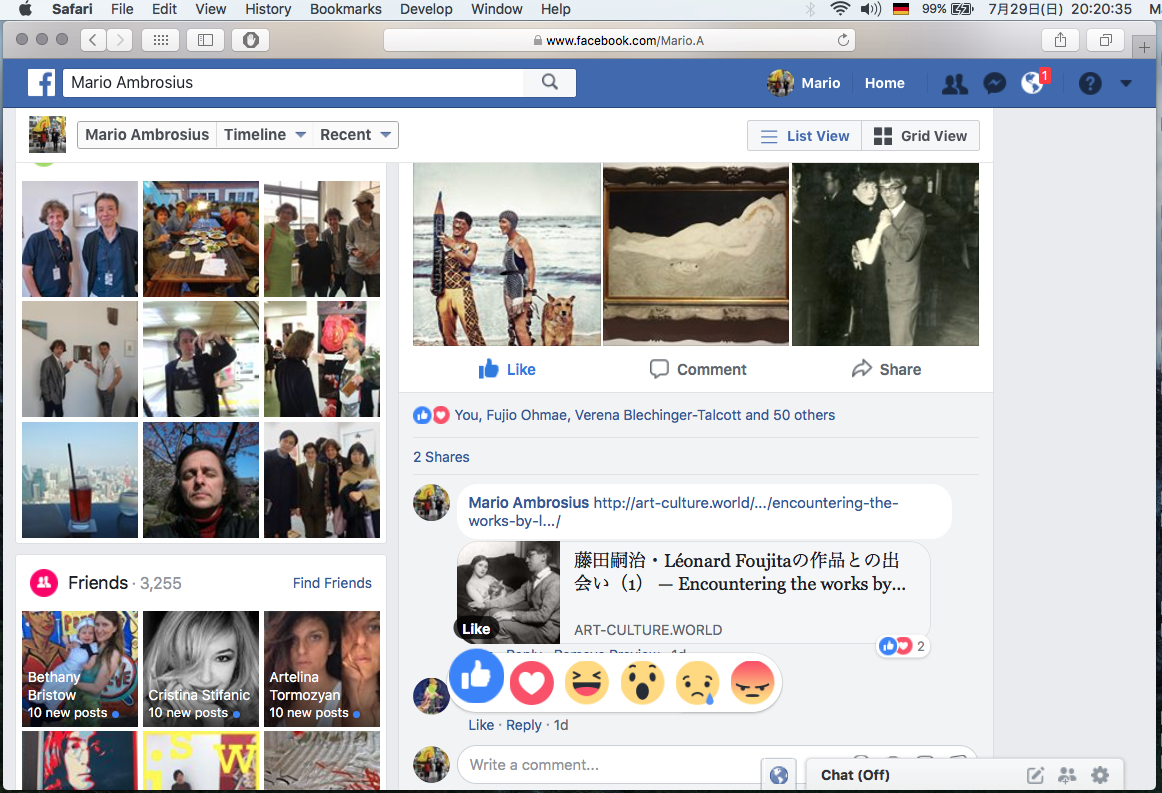Open Mario profile link in header
The width and height of the screenshot is (1162, 793).
pos(804,83)
